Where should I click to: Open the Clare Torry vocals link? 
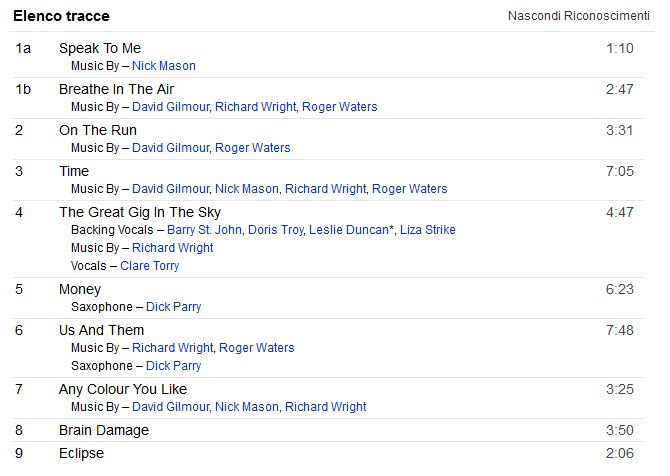[150, 266]
